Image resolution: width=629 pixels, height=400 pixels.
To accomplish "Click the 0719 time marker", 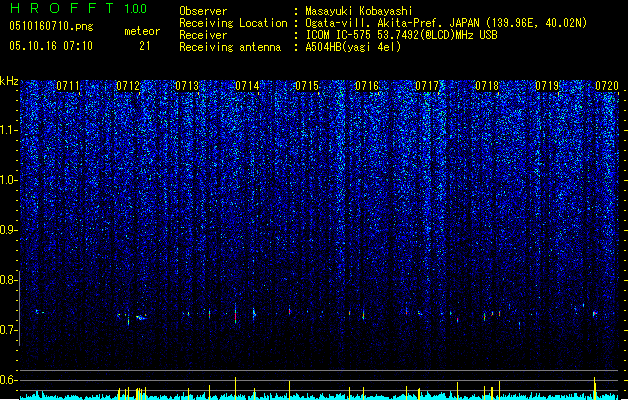I will coord(547,86).
